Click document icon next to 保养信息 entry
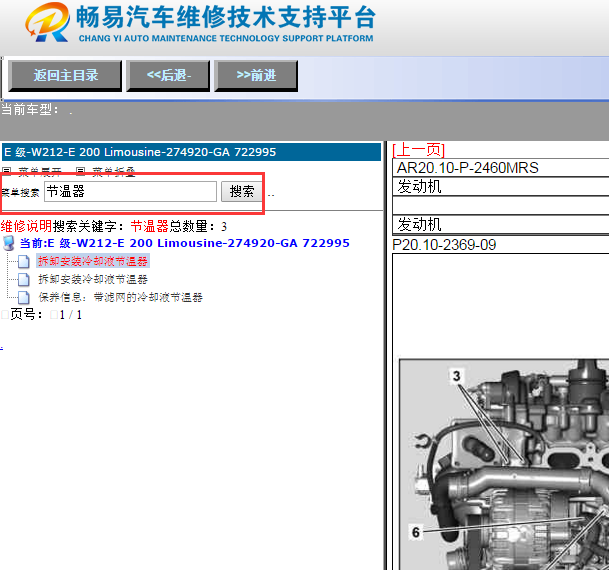 [24, 297]
